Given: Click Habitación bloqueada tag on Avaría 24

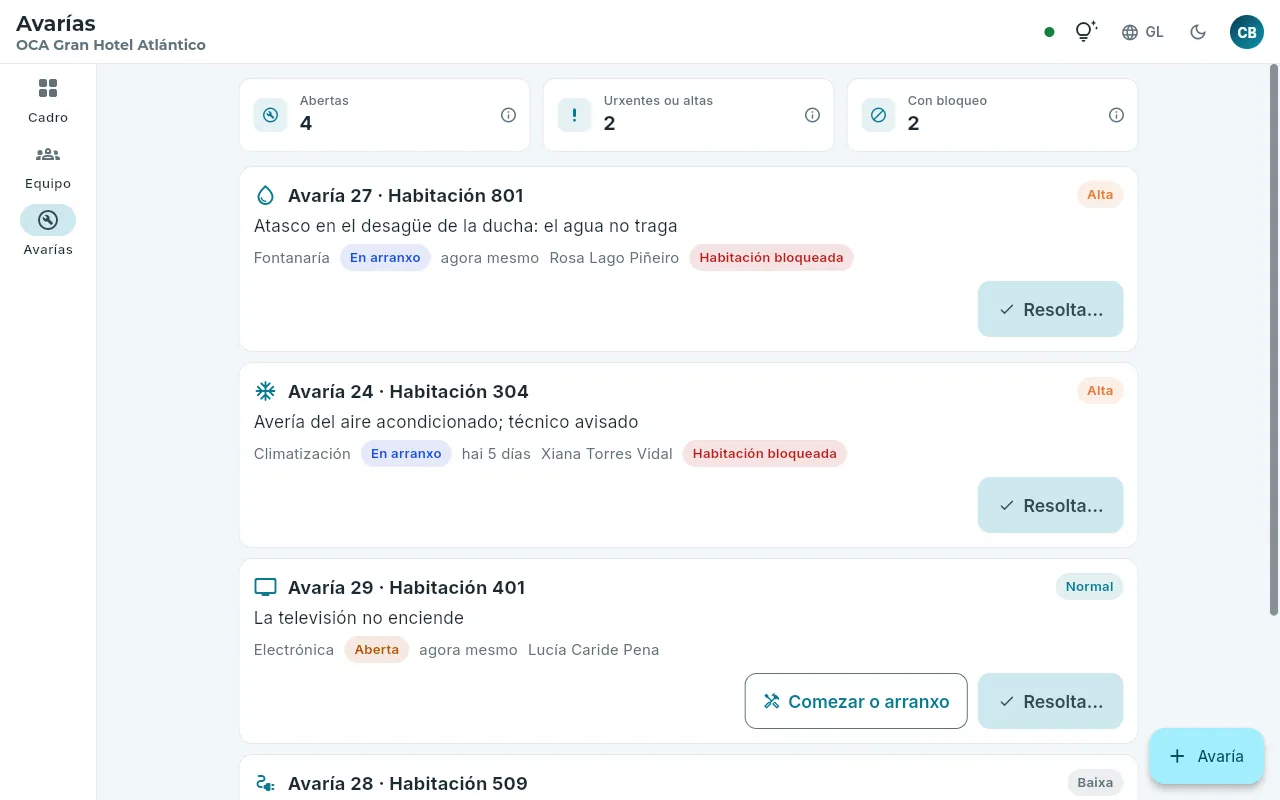Looking at the screenshot, I should (x=765, y=453).
